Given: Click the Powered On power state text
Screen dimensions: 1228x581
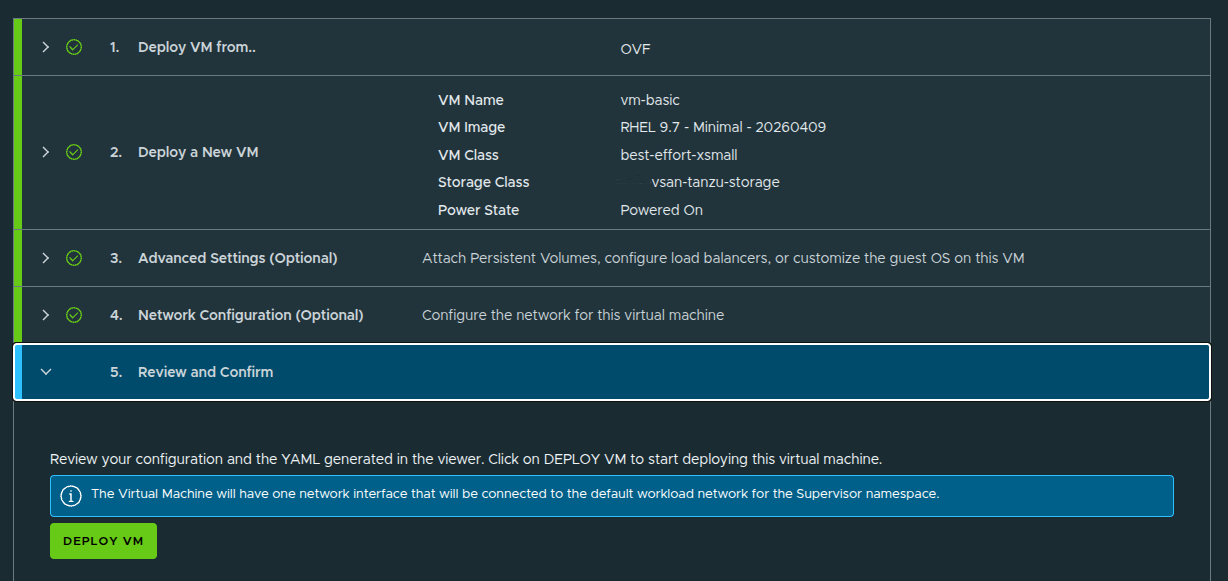Looking at the screenshot, I should pos(662,210).
